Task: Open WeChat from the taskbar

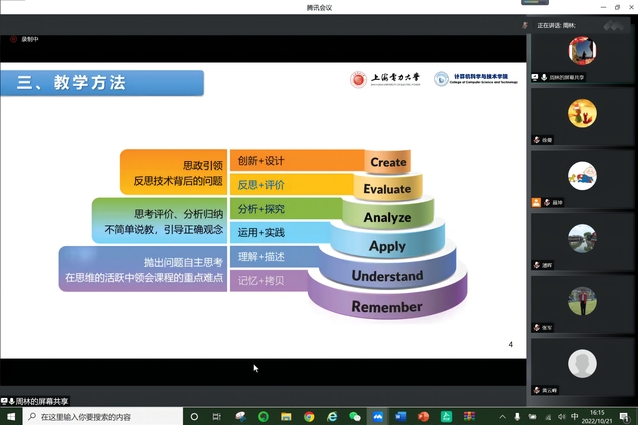Action: click(355, 416)
